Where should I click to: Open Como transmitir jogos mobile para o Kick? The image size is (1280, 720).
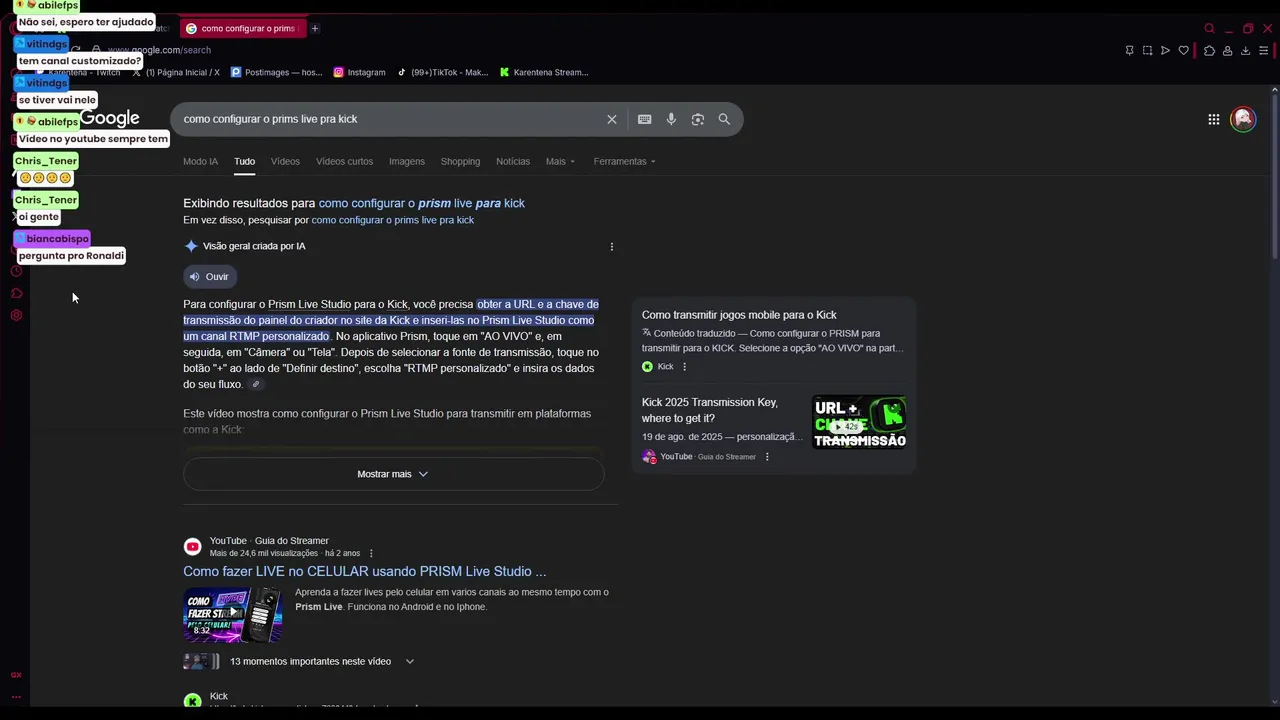coord(739,315)
